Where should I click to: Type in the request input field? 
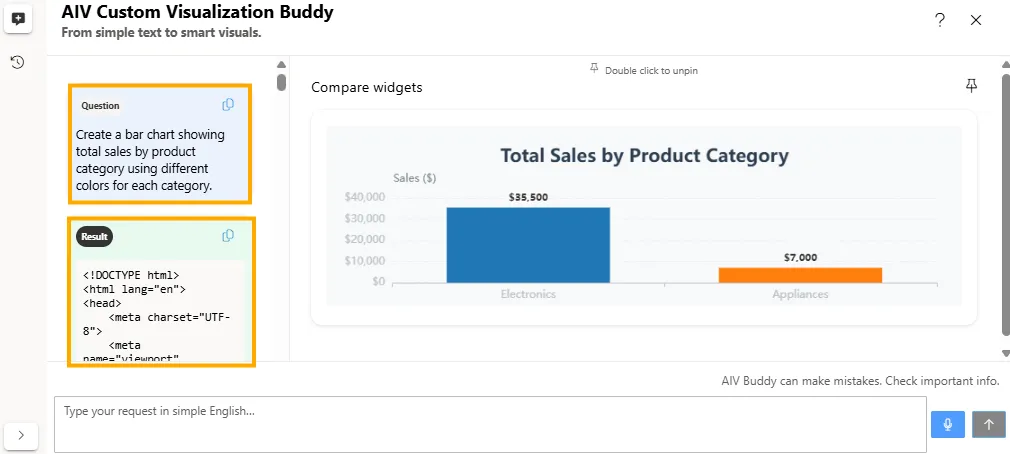coord(490,424)
